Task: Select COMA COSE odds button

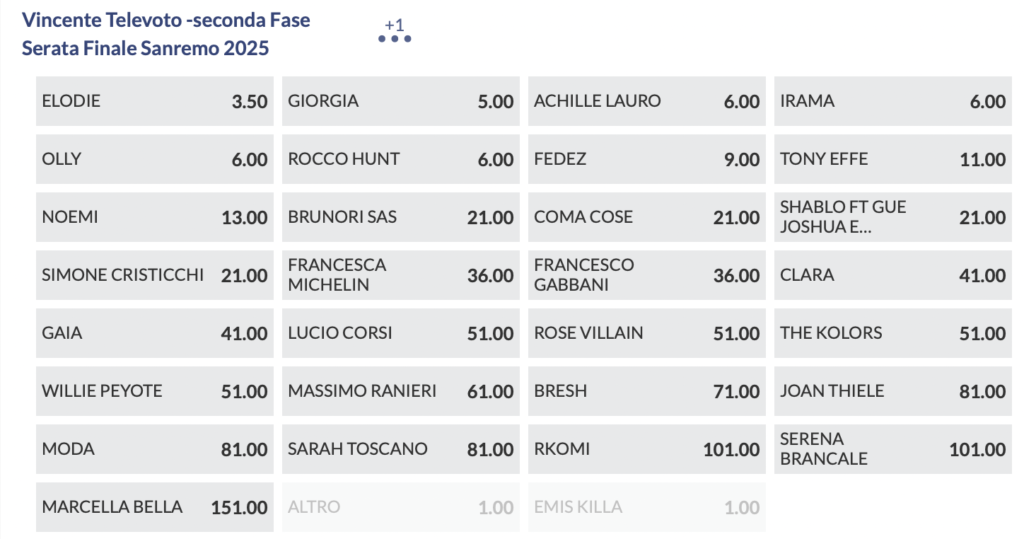Action: point(646,217)
